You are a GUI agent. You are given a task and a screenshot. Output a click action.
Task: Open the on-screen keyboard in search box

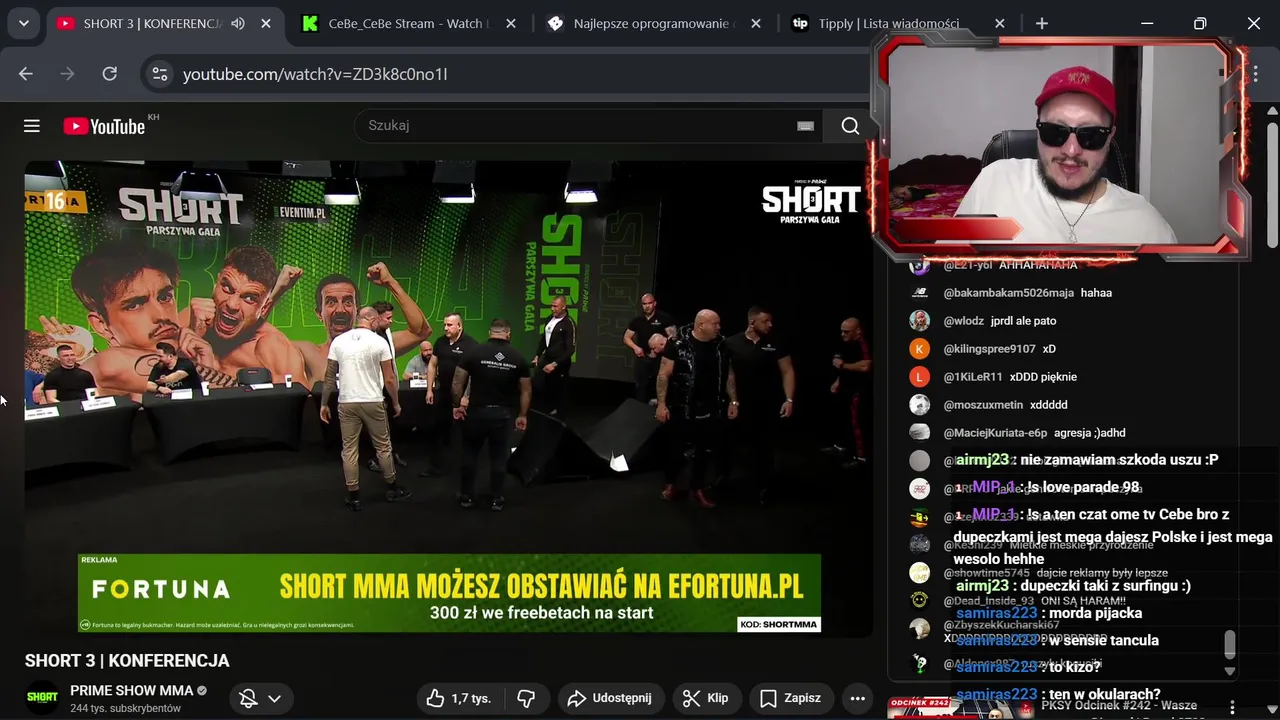(x=805, y=126)
